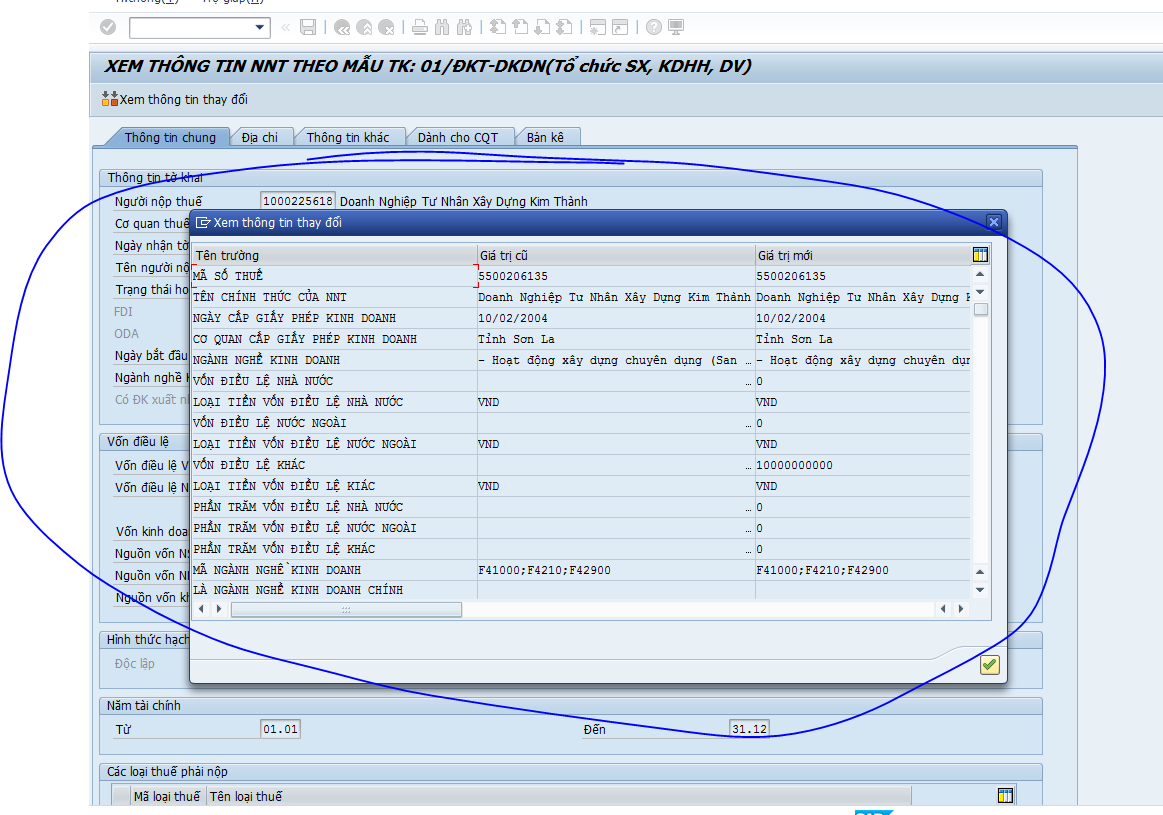Click 'Xem thông tin thay đổi' application toolbar button
Viewport: 1163px width, 815px height.
(175, 99)
